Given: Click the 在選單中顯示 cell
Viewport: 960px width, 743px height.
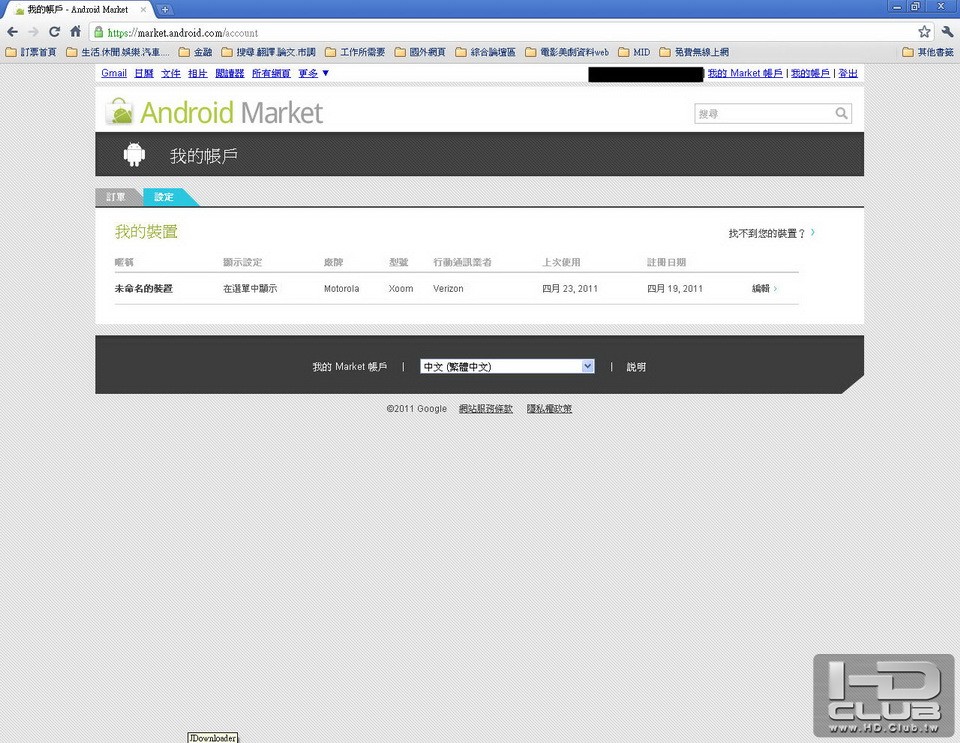Looking at the screenshot, I should point(250,288).
